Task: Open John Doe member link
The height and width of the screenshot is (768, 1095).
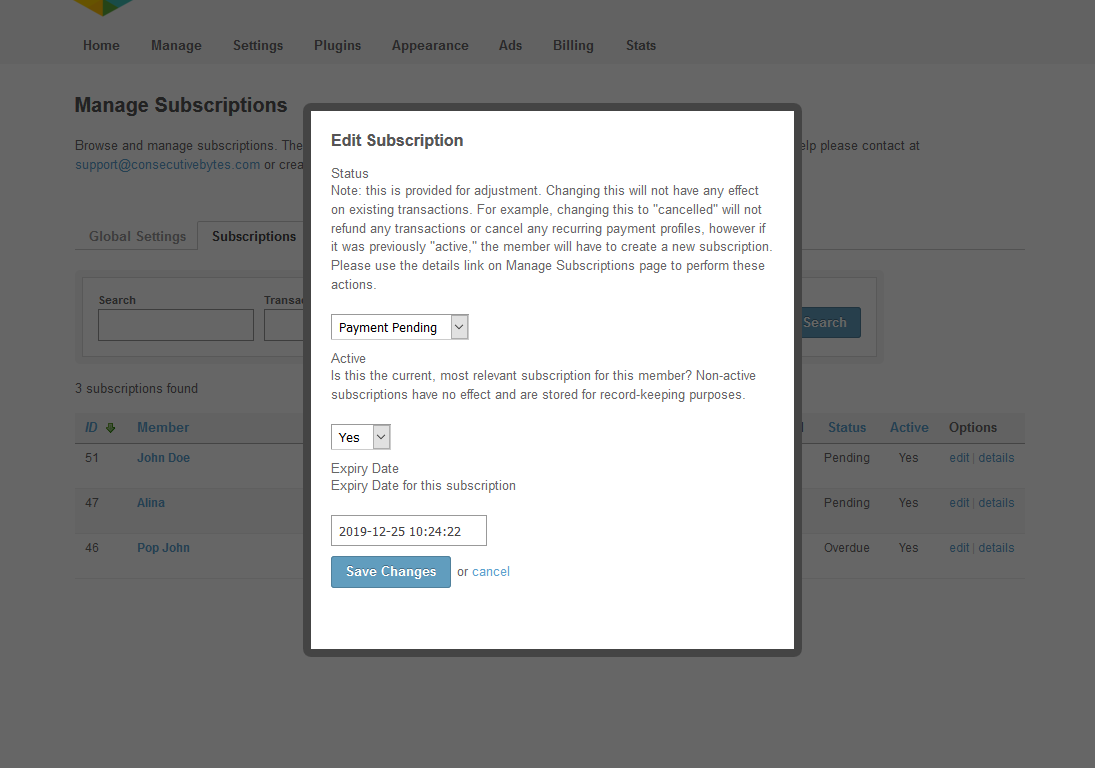Action: coord(163,458)
